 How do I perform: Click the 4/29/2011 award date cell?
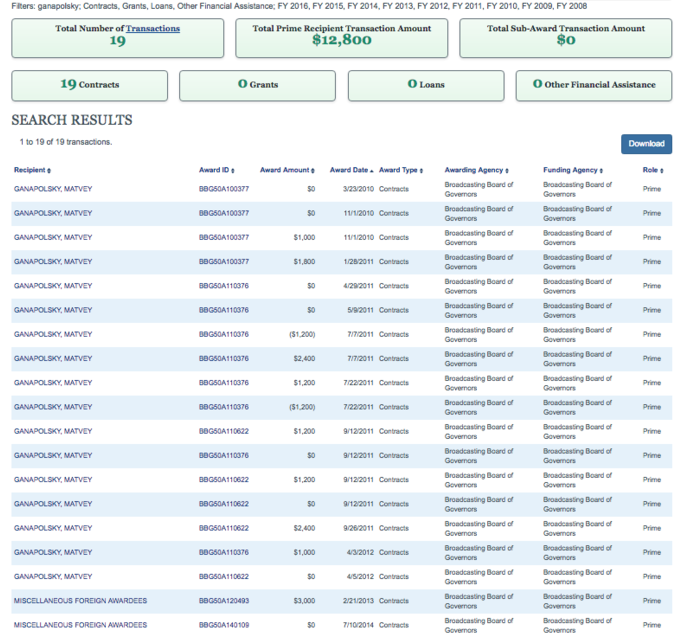(358, 286)
